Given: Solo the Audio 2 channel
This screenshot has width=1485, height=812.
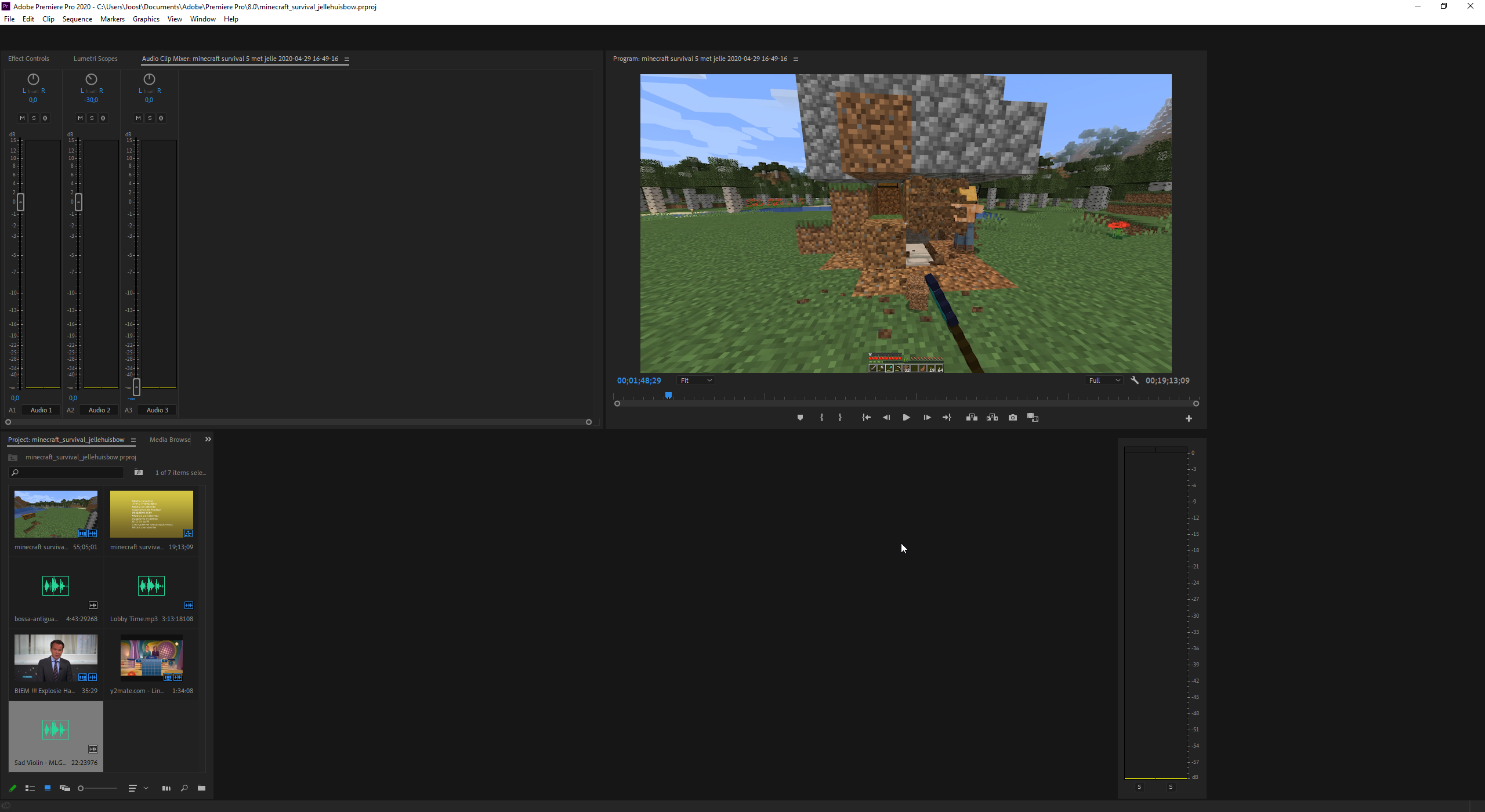Looking at the screenshot, I should (92, 118).
